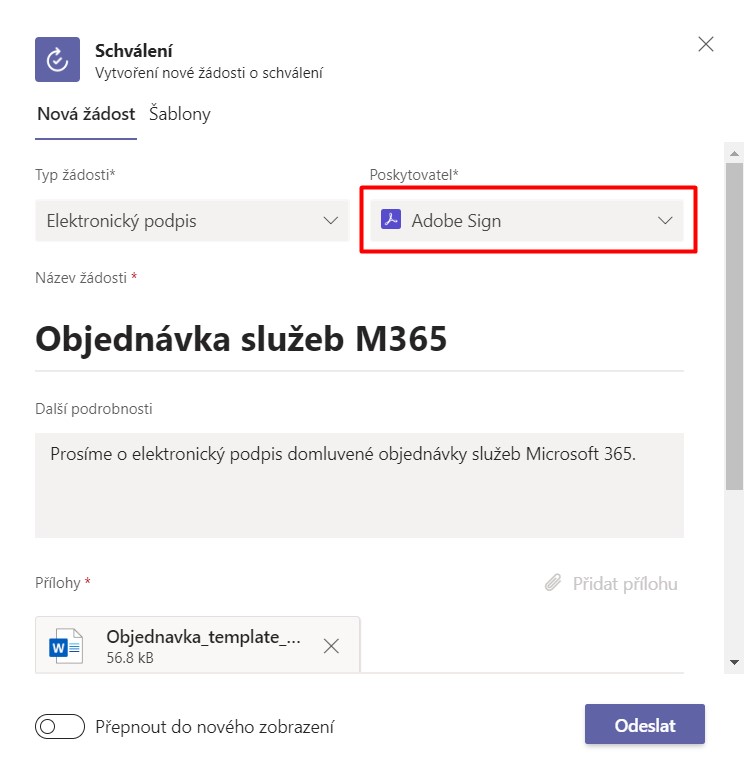
Task: Click the Objednavka_template attachment name
Action: (203, 637)
